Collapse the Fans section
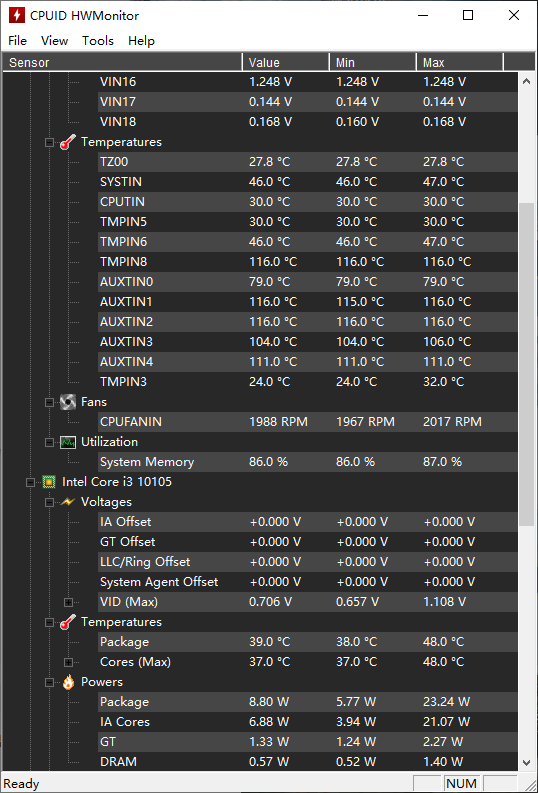The height and width of the screenshot is (793, 538). coord(49,403)
